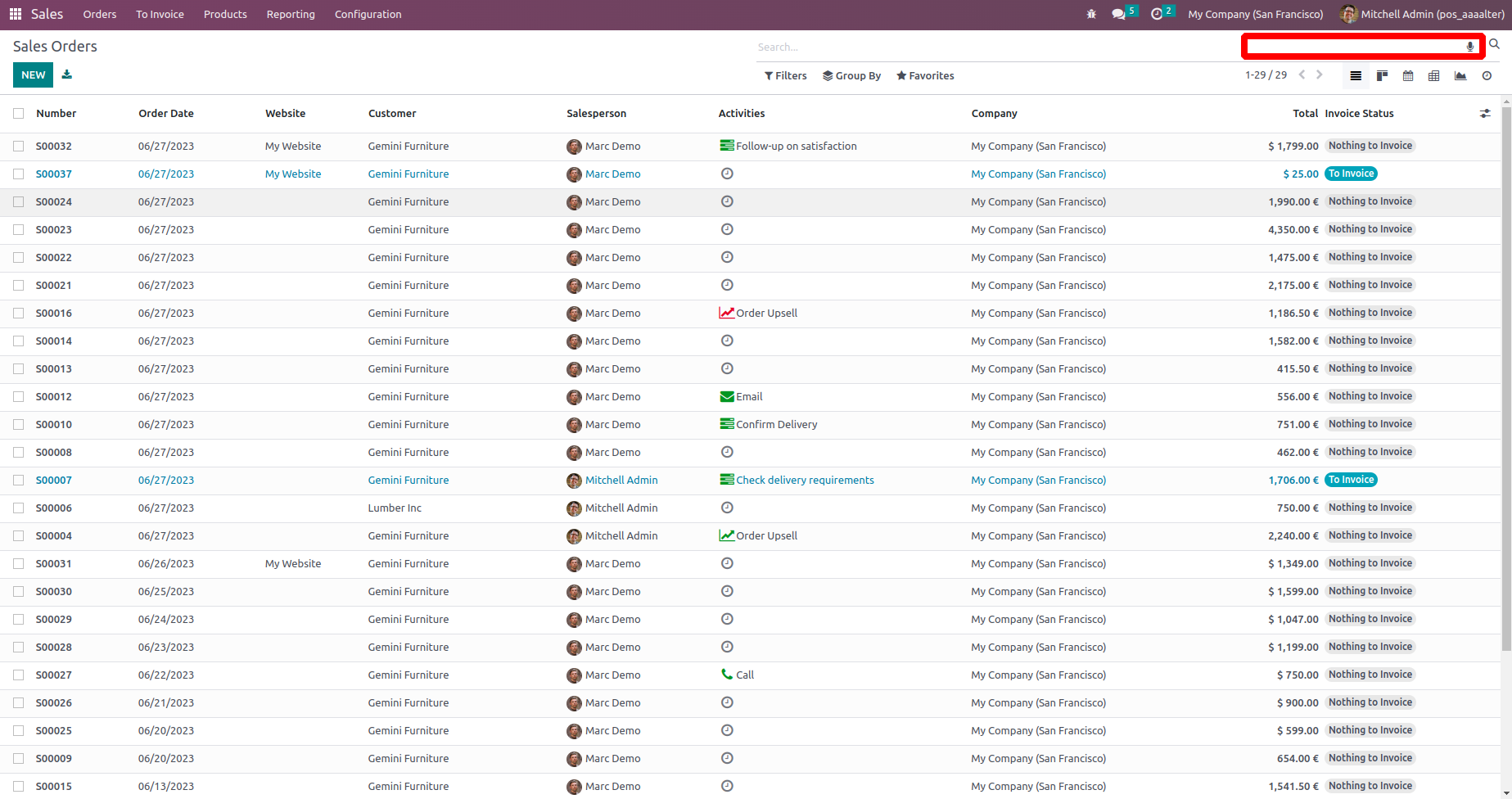1512x799 pixels.
Task: Open sales order S00007
Action: [x=54, y=480]
